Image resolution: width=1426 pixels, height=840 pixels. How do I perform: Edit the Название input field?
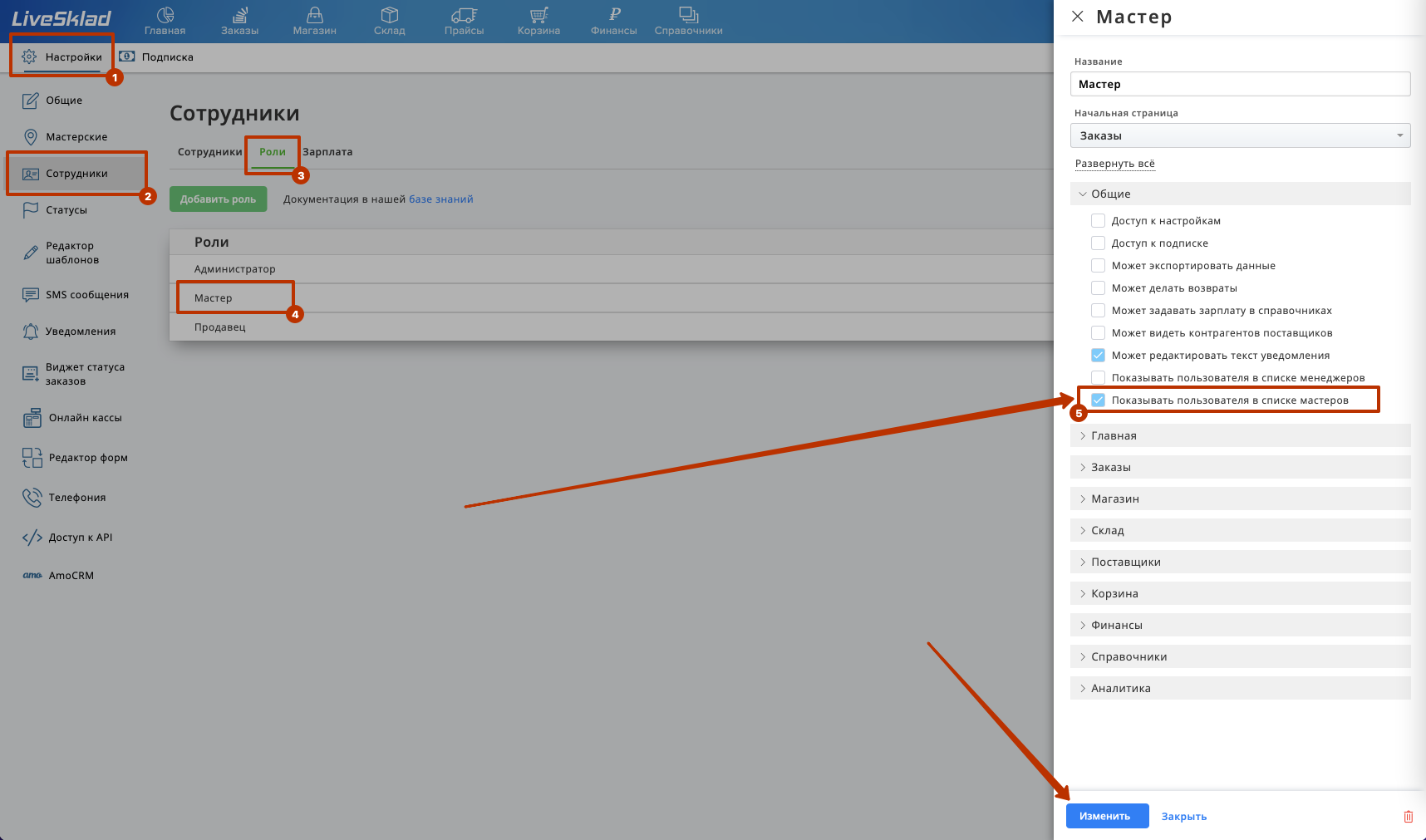[1240, 84]
